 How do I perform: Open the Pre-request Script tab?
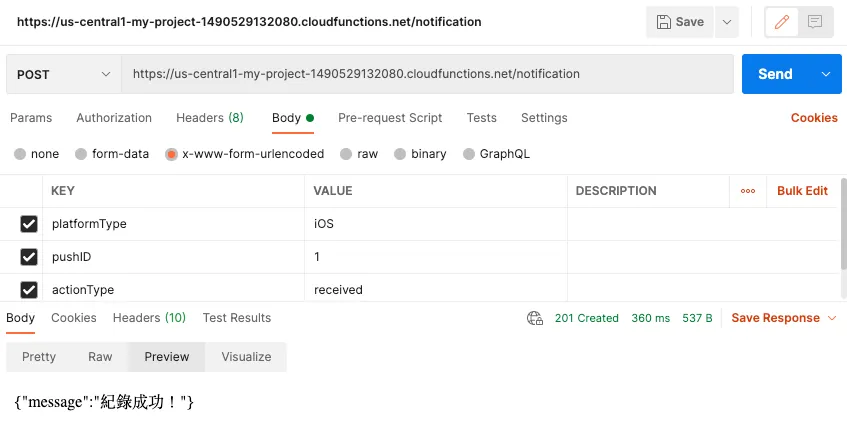click(x=390, y=118)
